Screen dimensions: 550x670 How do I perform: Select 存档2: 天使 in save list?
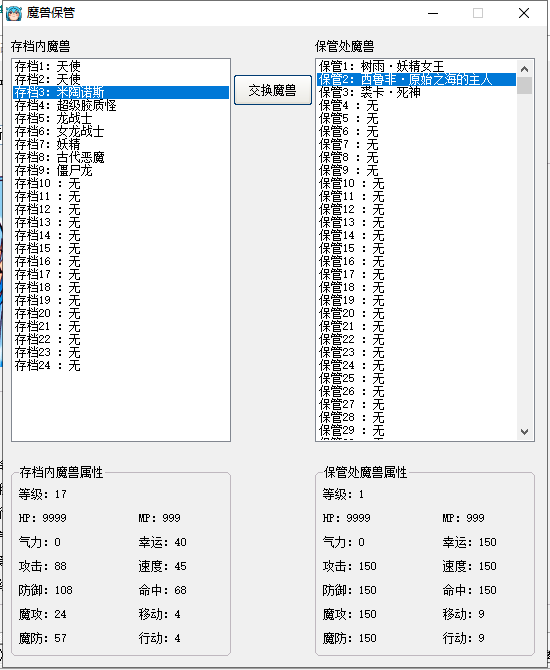pos(121,79)
